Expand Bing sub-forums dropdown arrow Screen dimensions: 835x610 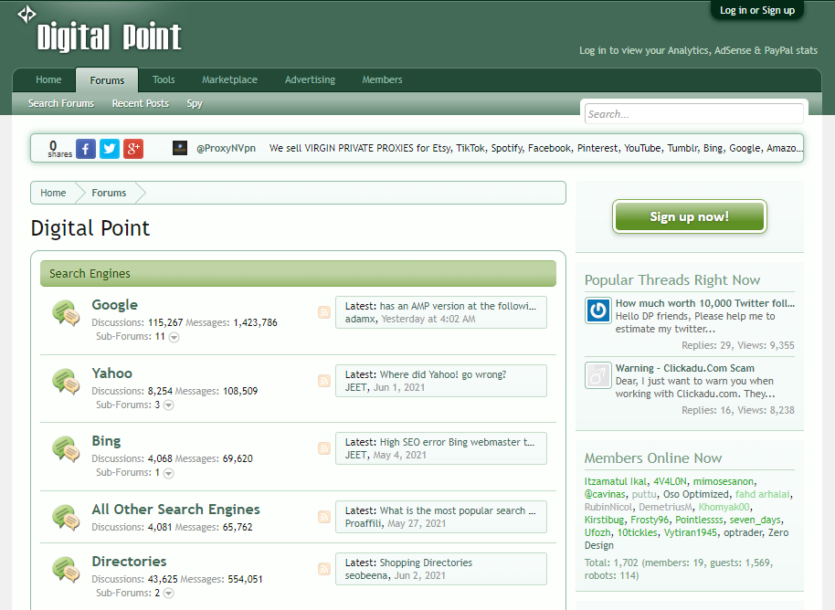click(168, 473)
